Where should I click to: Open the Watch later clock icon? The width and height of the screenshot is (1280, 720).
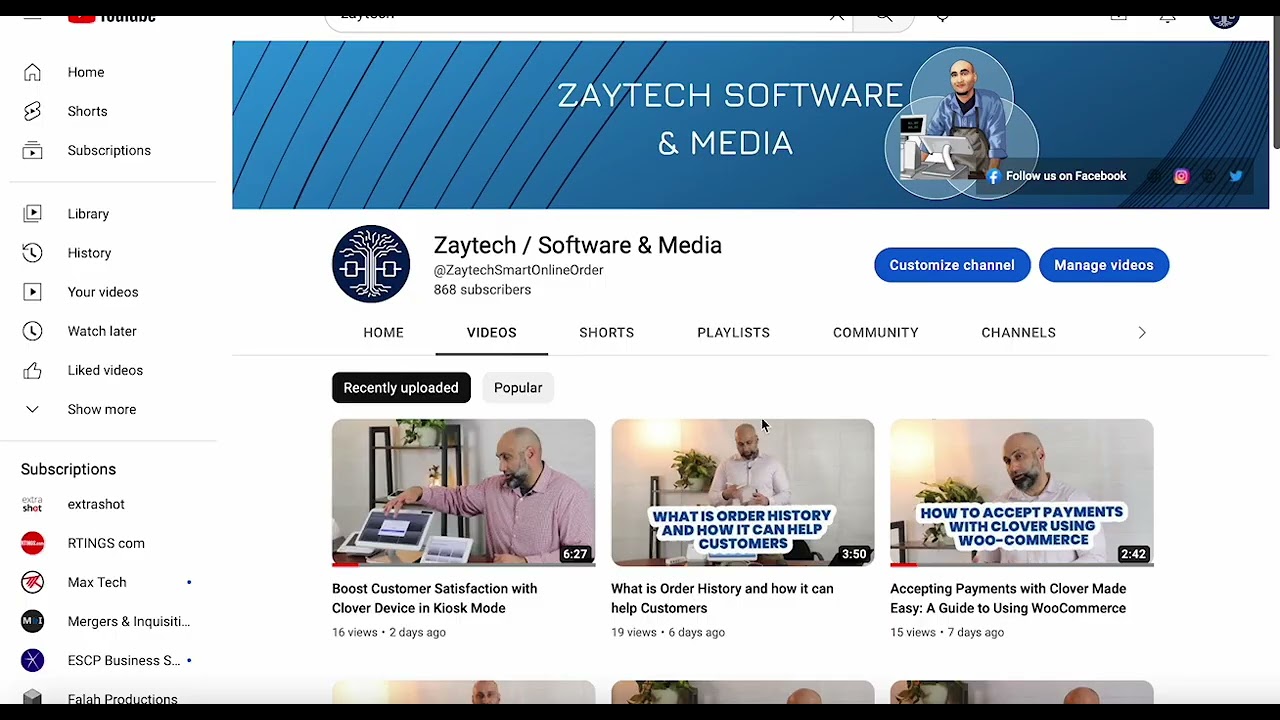32,331
